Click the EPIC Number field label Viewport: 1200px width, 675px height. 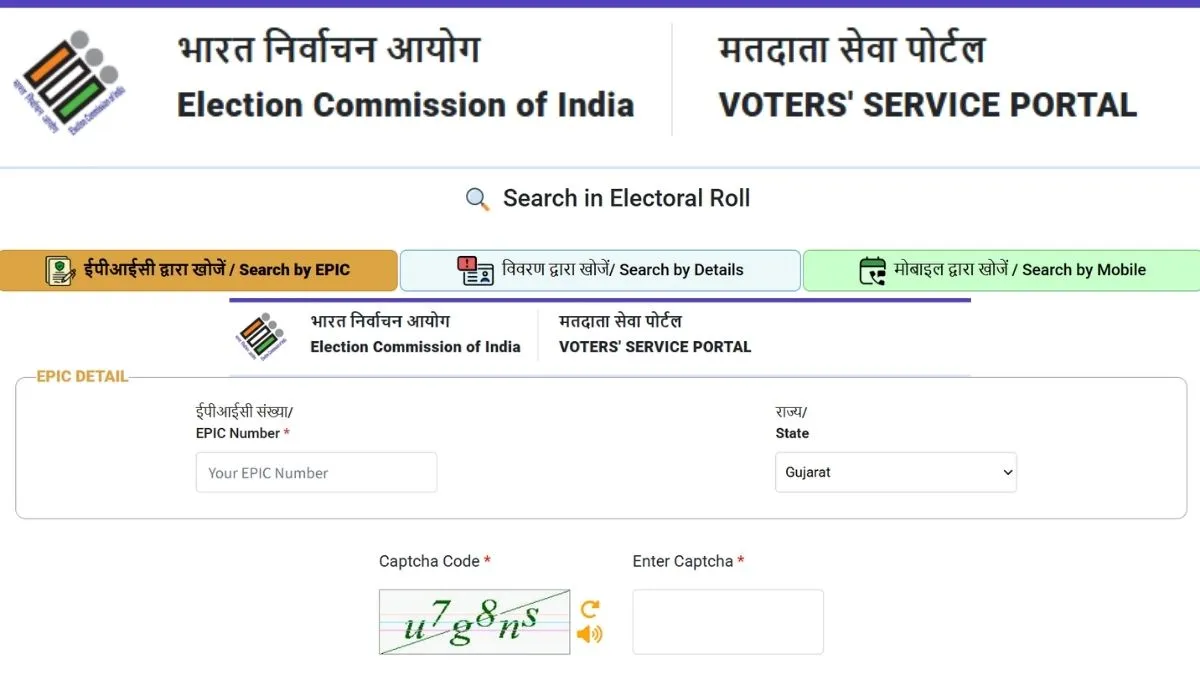click(238, 433)
